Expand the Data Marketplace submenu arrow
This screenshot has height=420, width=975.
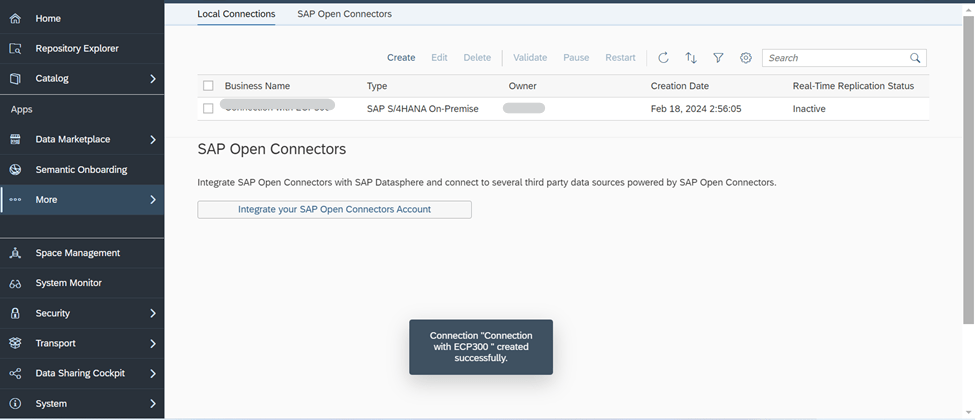point(153,139)
